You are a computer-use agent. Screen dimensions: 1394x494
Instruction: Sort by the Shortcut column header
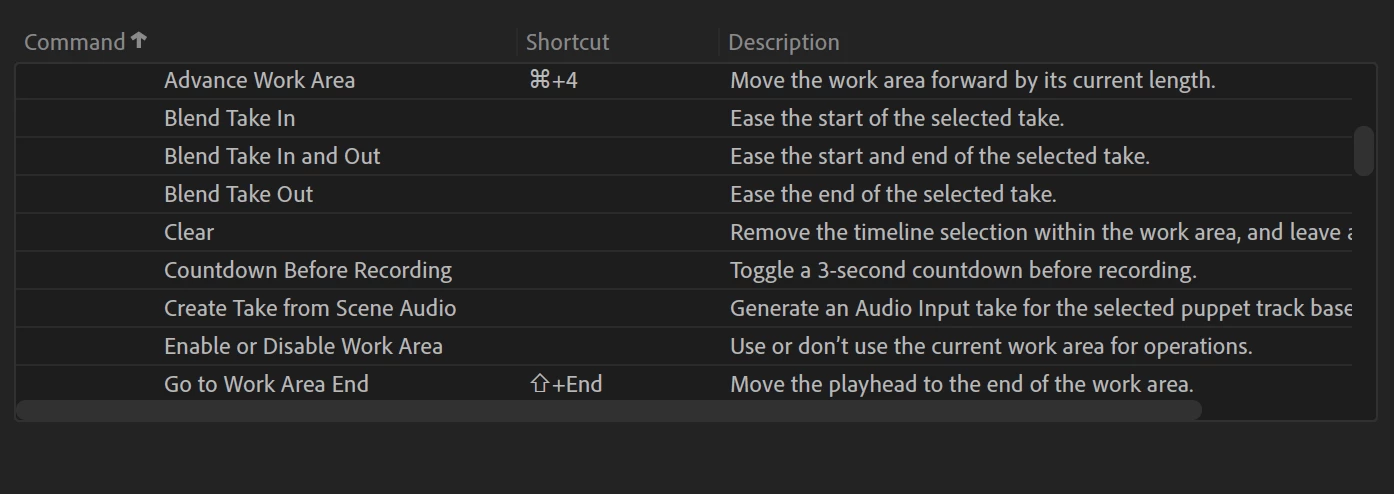(567, 42)
